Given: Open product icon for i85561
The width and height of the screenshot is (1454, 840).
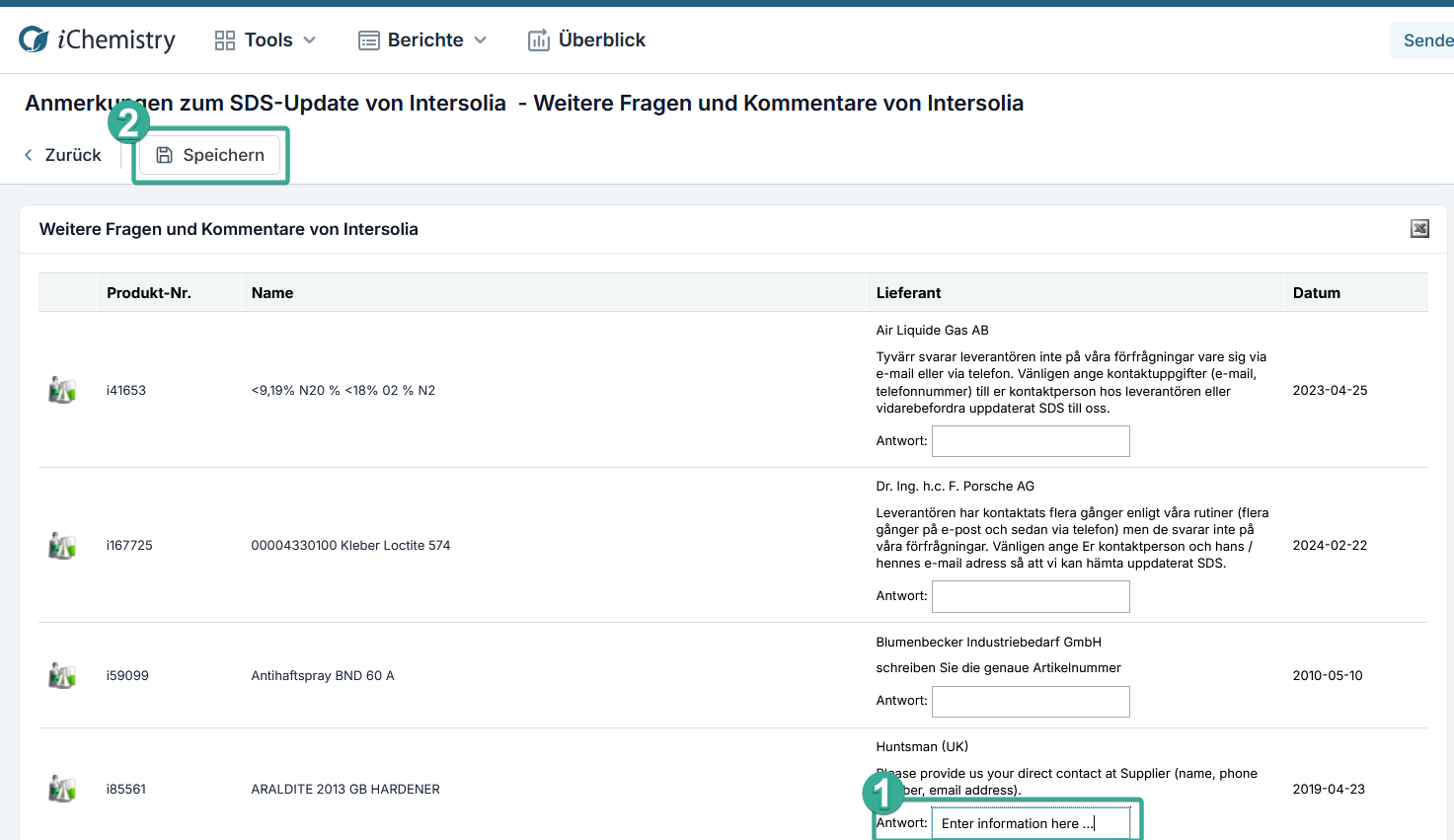Looking at the screenshot, I should (62, 789).
